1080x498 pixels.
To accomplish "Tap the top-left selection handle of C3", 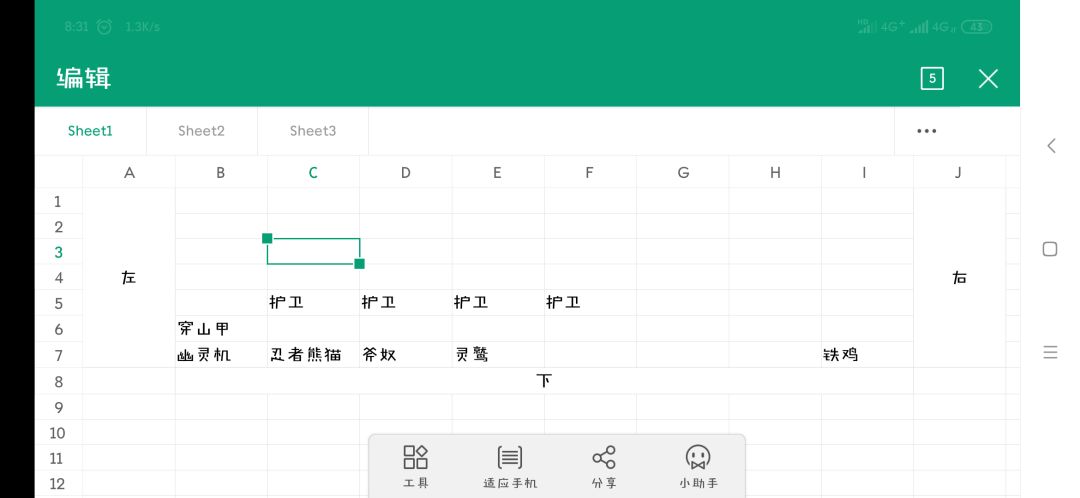I will pyautogui.click(x=267, y=238).
